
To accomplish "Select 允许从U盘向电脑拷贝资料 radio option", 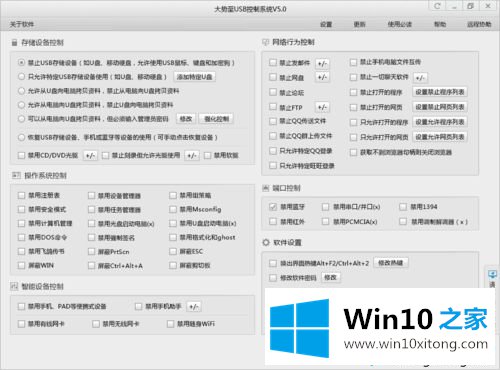I will point(21,91).
